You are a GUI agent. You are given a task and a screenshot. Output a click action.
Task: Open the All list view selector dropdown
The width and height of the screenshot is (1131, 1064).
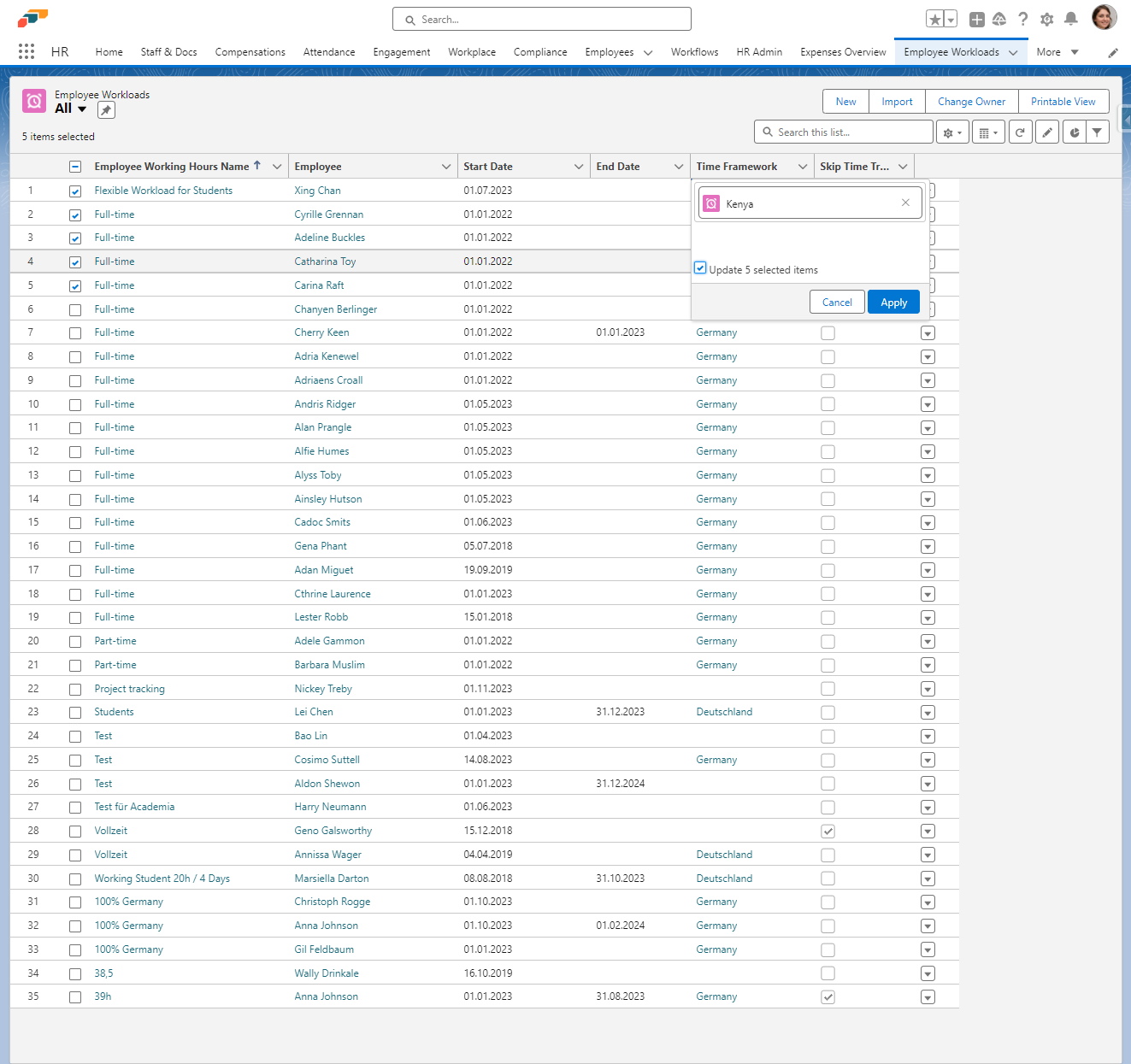(82, 109)
